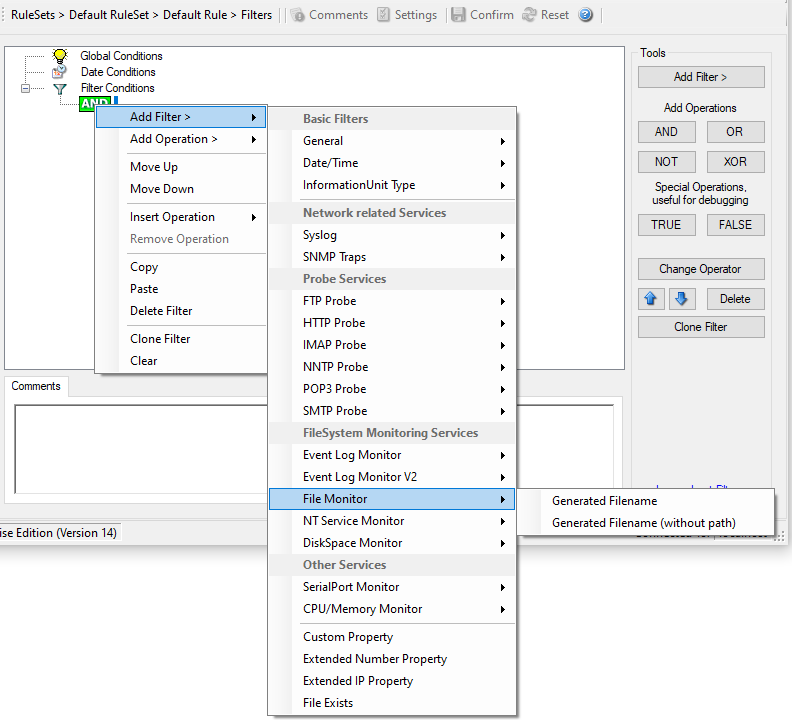792x720 pixels.
Task: Select the File Exists filter
Action: [328, 703]
